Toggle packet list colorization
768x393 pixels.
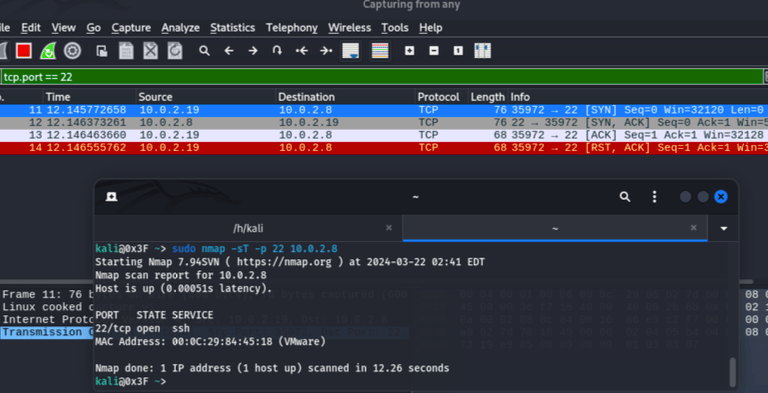point(380,51)
